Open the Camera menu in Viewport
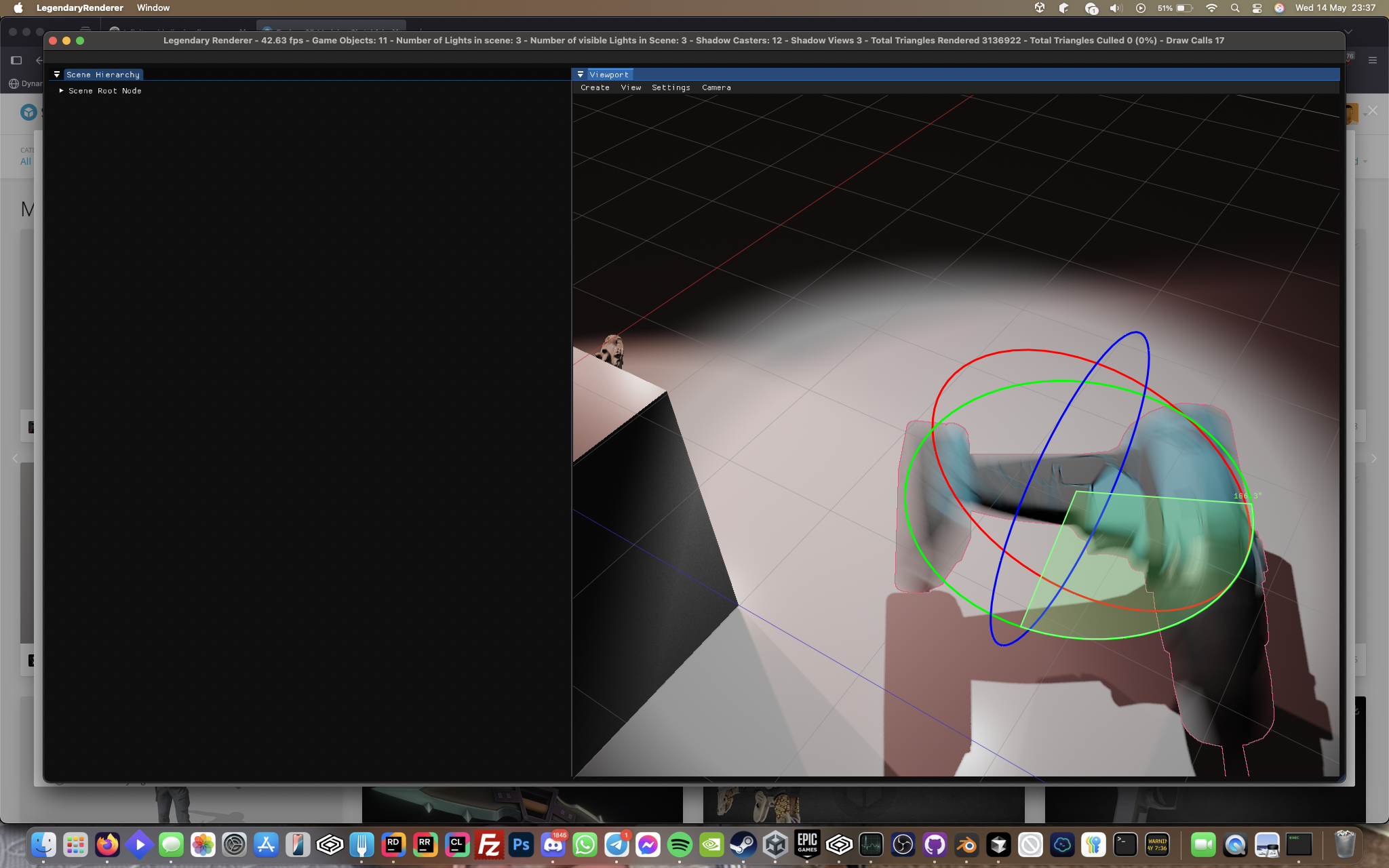 pos(716,87)
